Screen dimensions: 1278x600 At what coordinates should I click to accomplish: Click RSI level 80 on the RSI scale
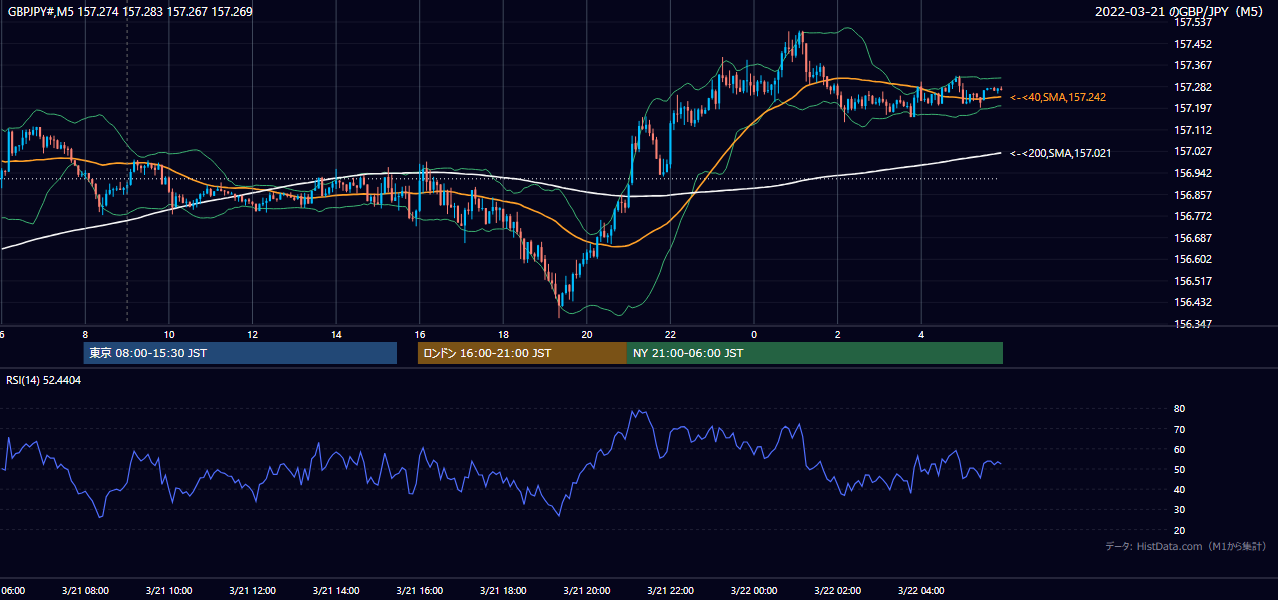coord(1180,409)
